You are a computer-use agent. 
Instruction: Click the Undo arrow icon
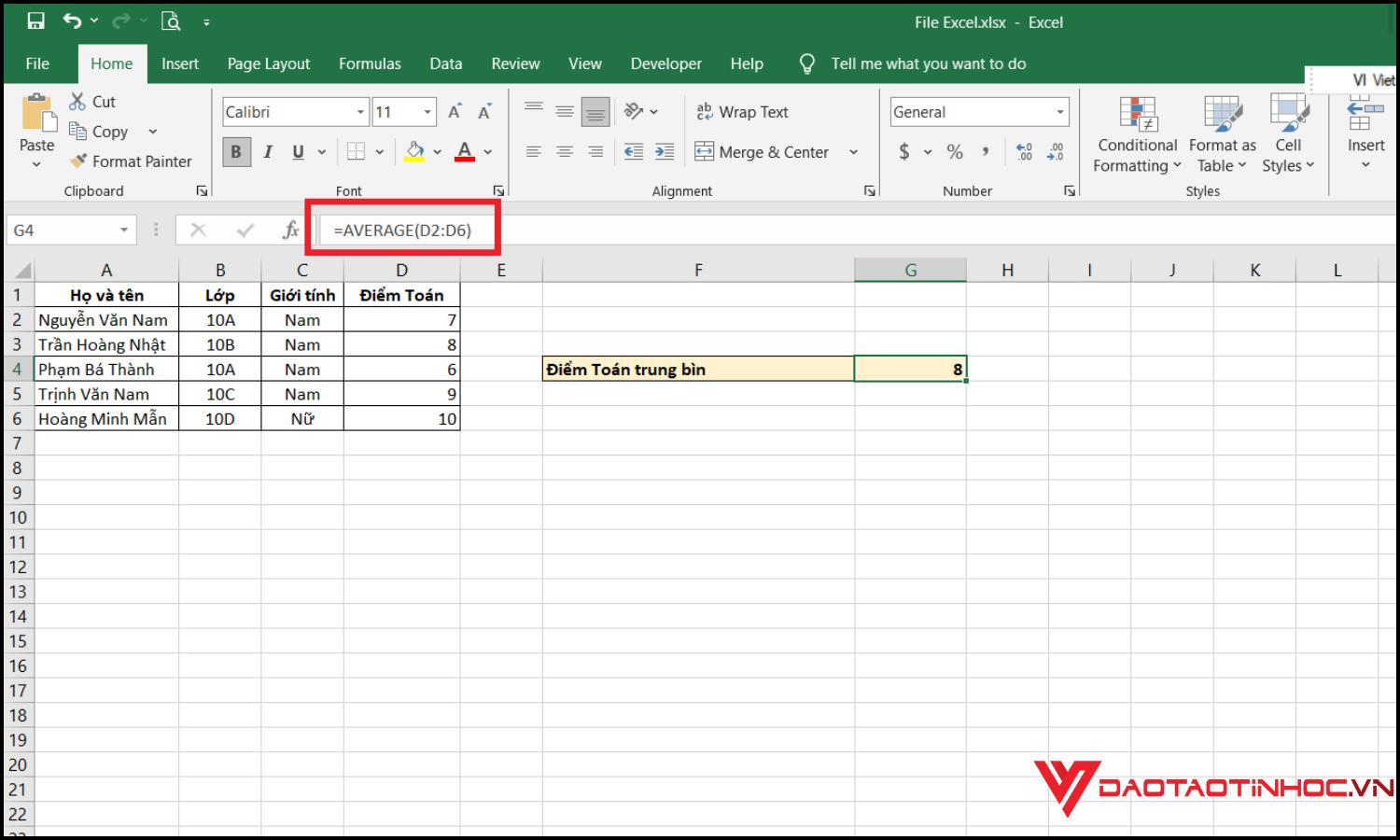click(x=72, y=21)
